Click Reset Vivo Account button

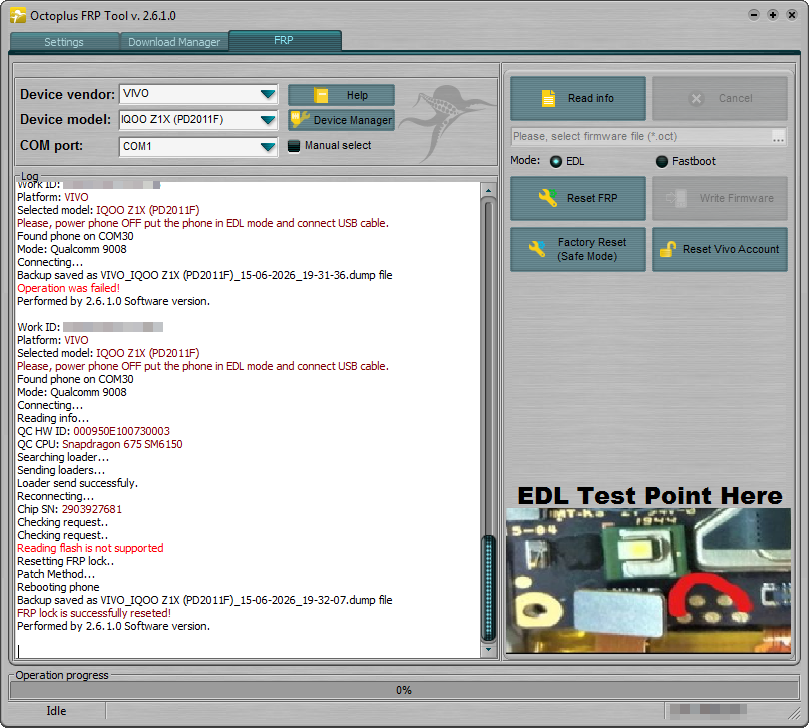pos(720,249)
